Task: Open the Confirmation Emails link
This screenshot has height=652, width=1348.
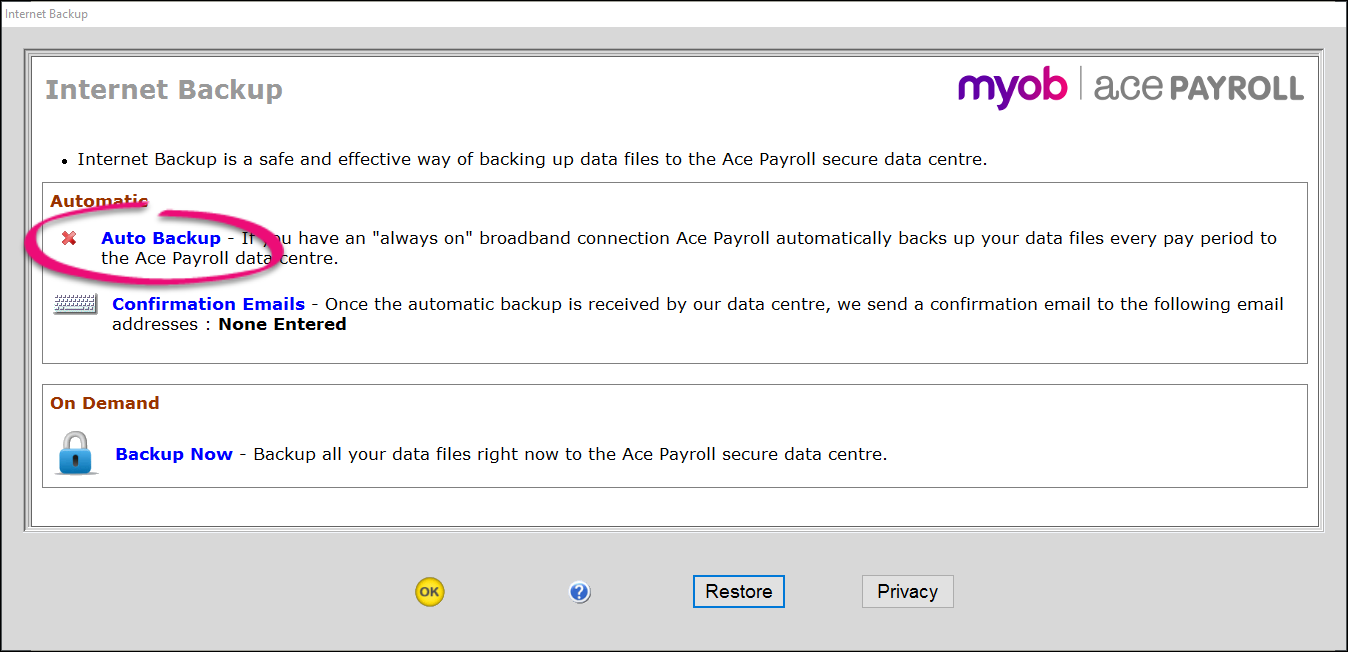Action: click(x=208, y=304)
